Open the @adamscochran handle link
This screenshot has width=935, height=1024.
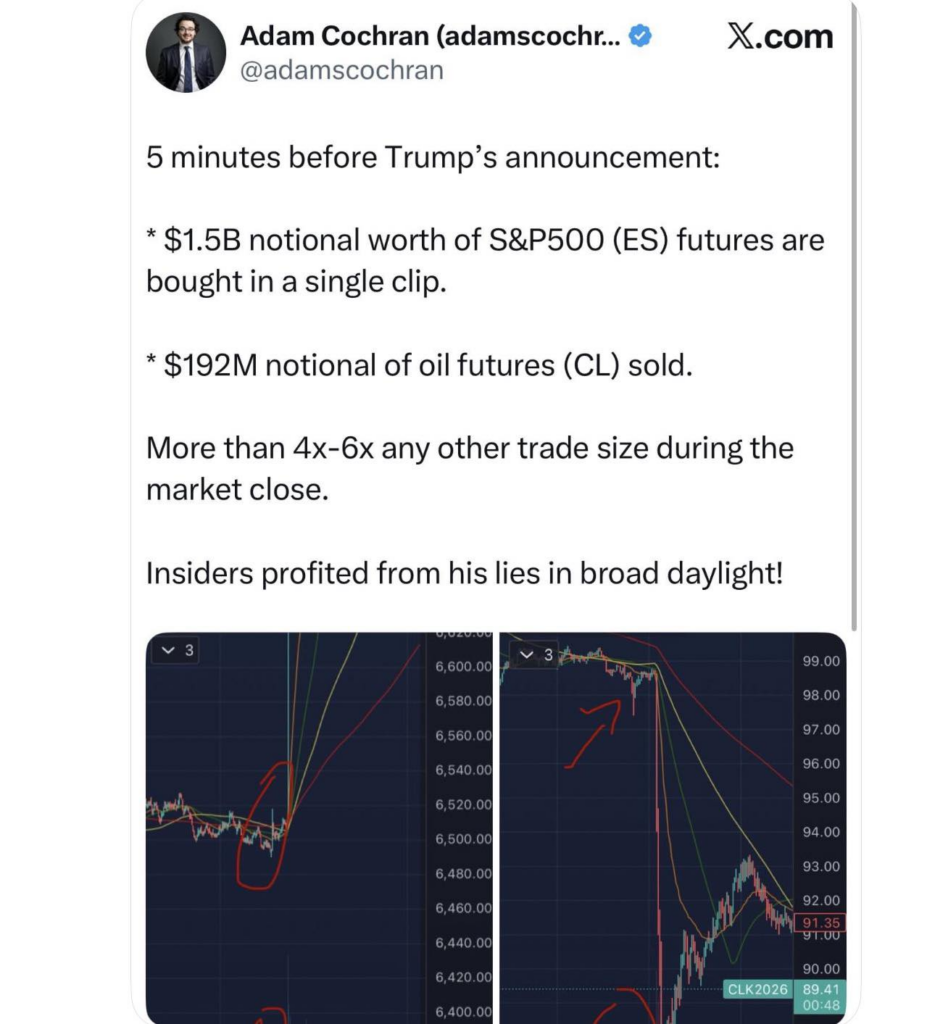[x=341, y=70]
